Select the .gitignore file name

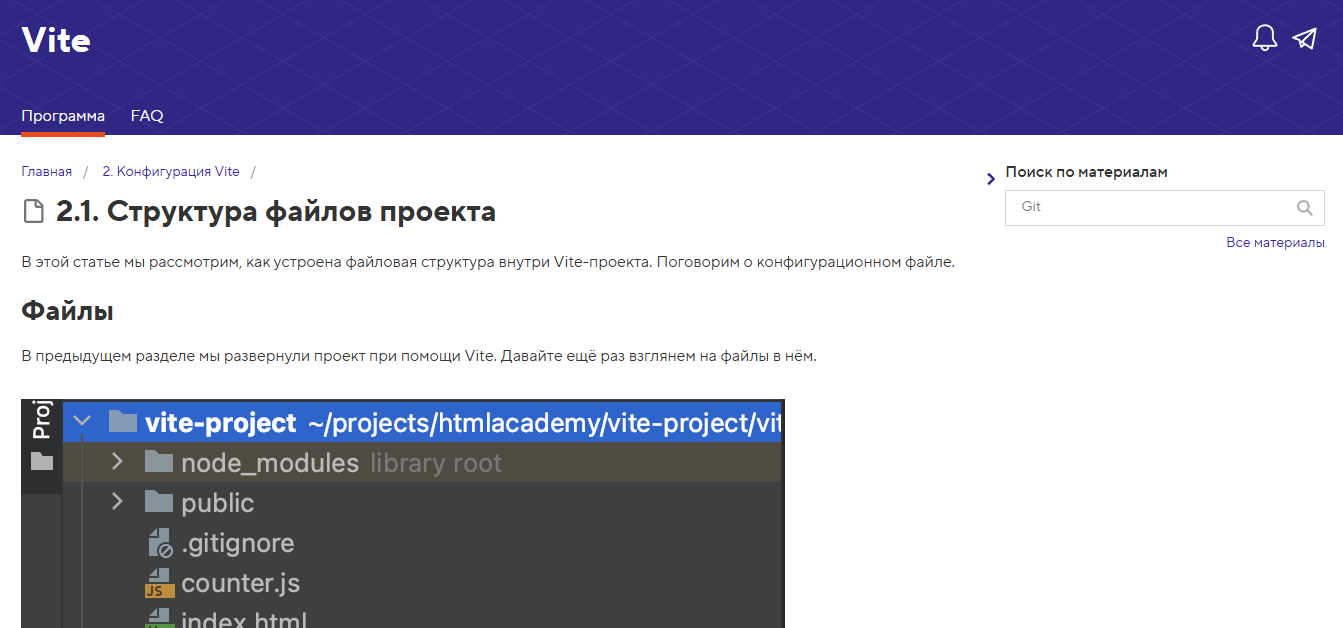coord(238,543)
